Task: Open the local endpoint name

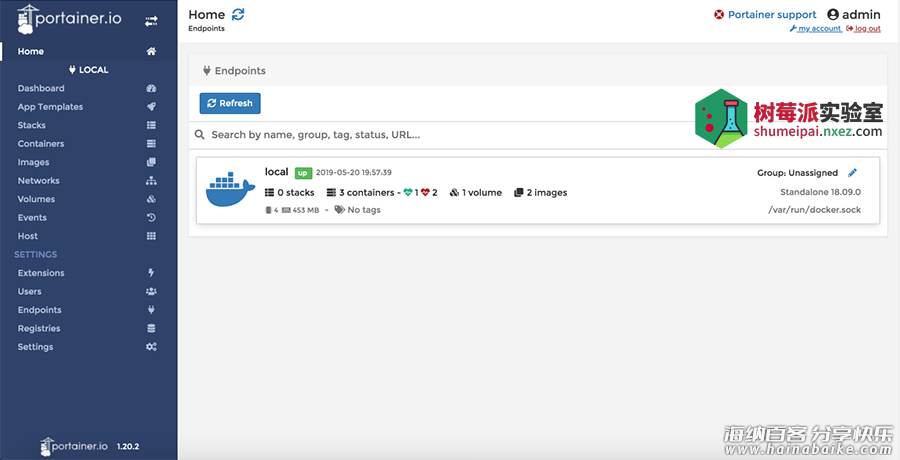Action: [x=276, y=172]
